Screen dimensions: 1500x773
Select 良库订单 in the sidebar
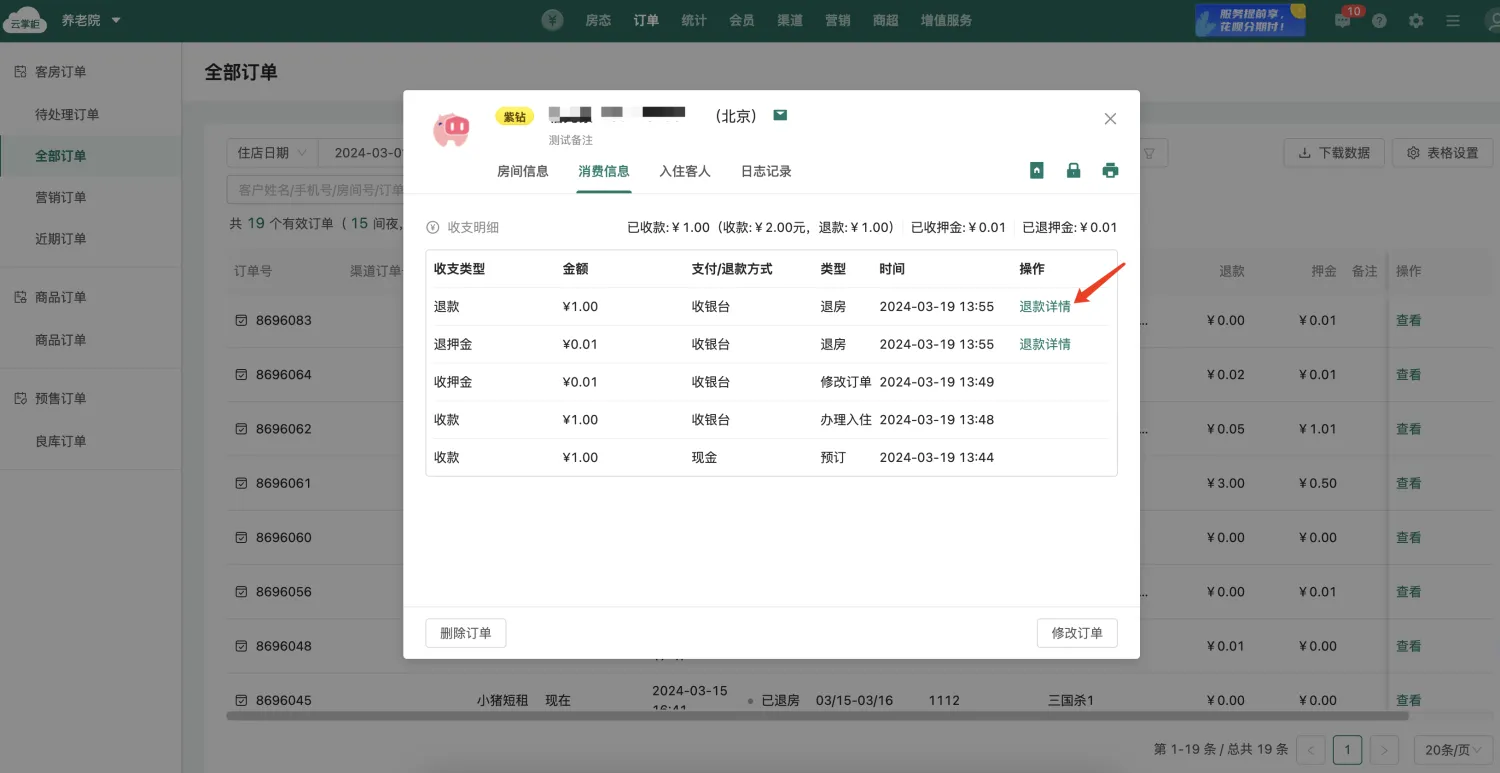[61, 441]
